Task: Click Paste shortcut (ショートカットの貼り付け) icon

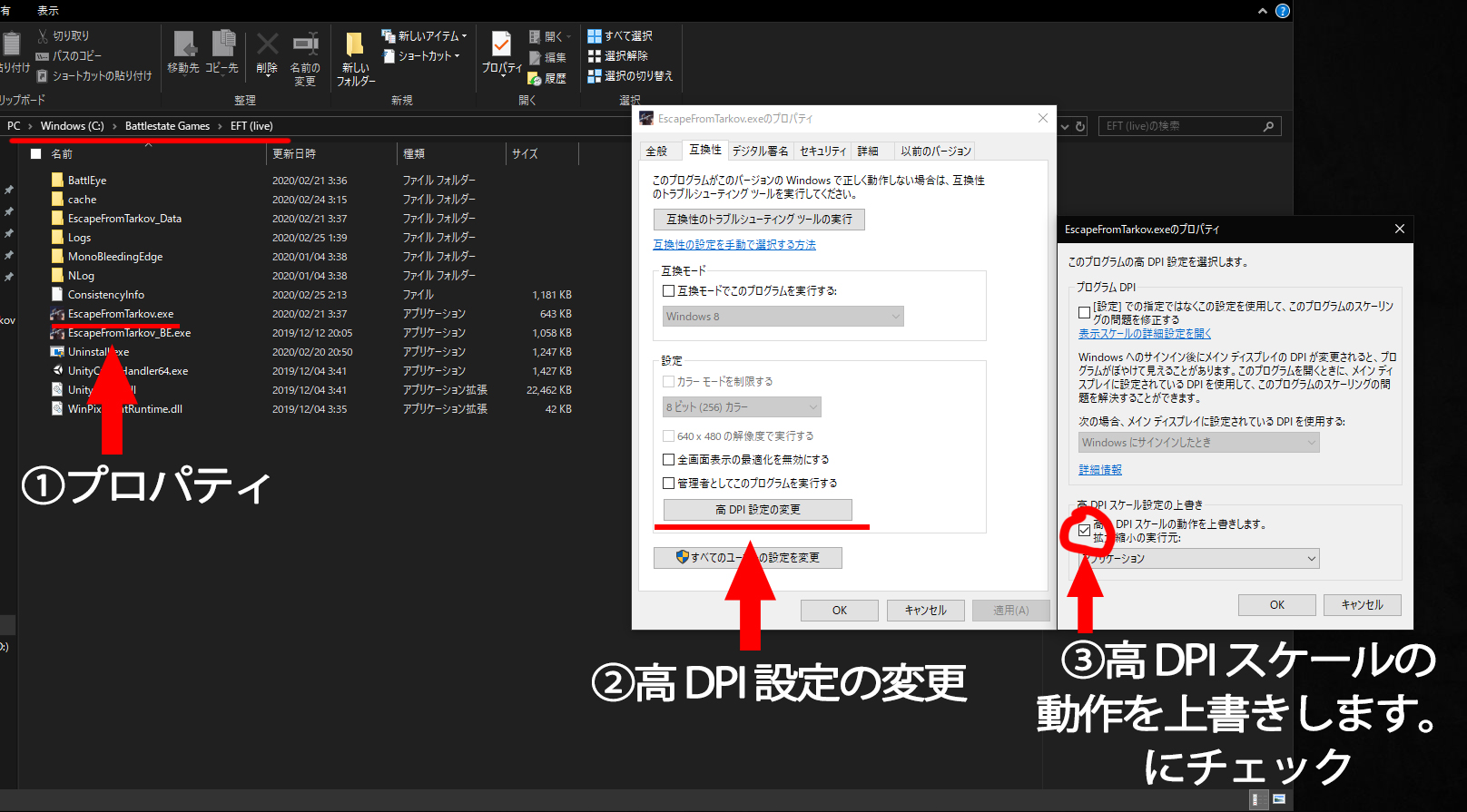Action: tap(43, 76)
